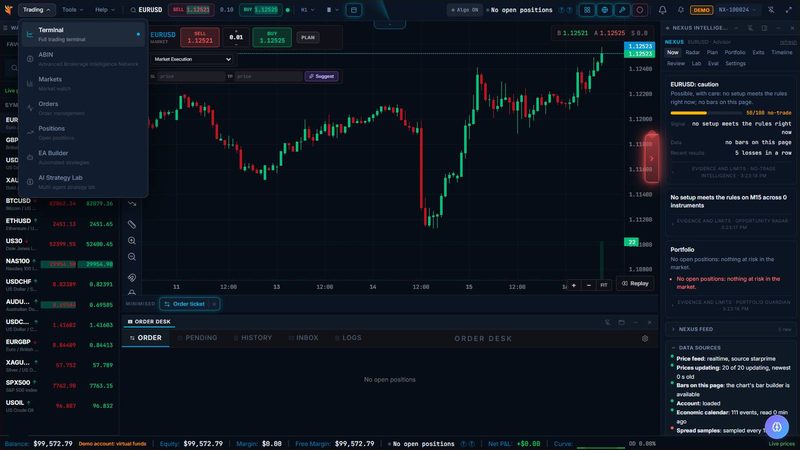Click the Terminal icon in Trading menu
This screenshot has width=800, height=450.
click(30, 35)
